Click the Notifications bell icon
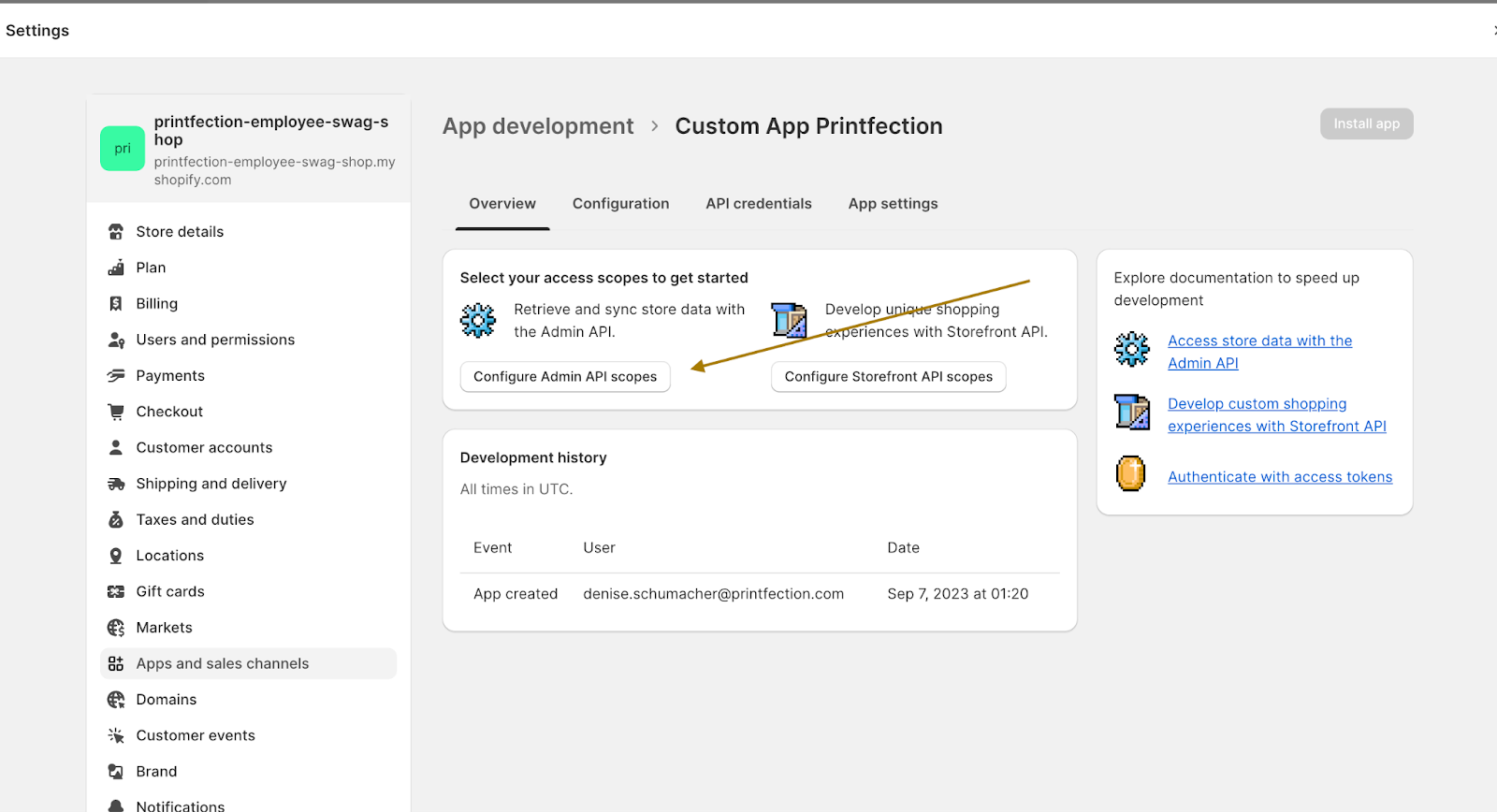Viewport: 1497px width, 812px height. coord(116,805)
